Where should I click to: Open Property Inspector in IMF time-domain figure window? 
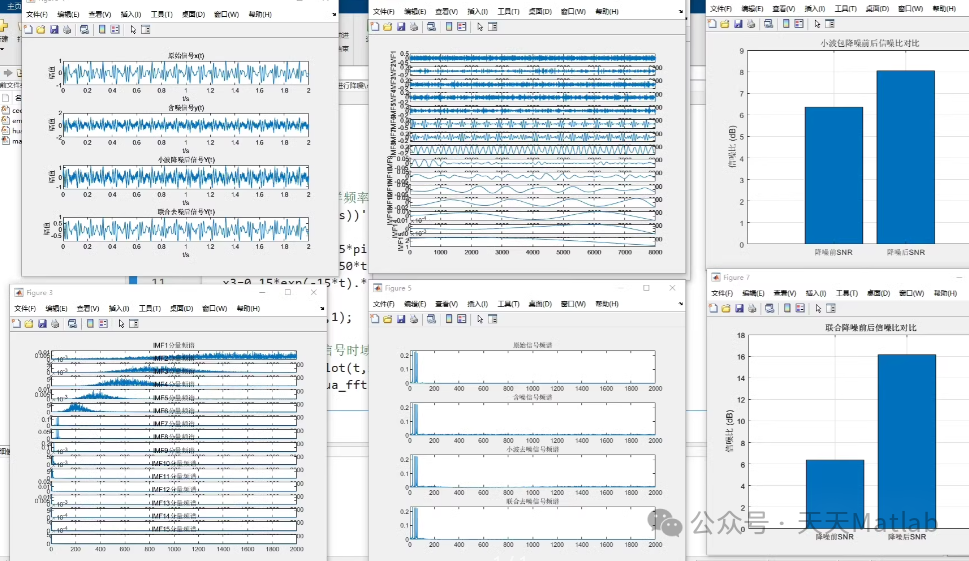click(x=493, y=27)
